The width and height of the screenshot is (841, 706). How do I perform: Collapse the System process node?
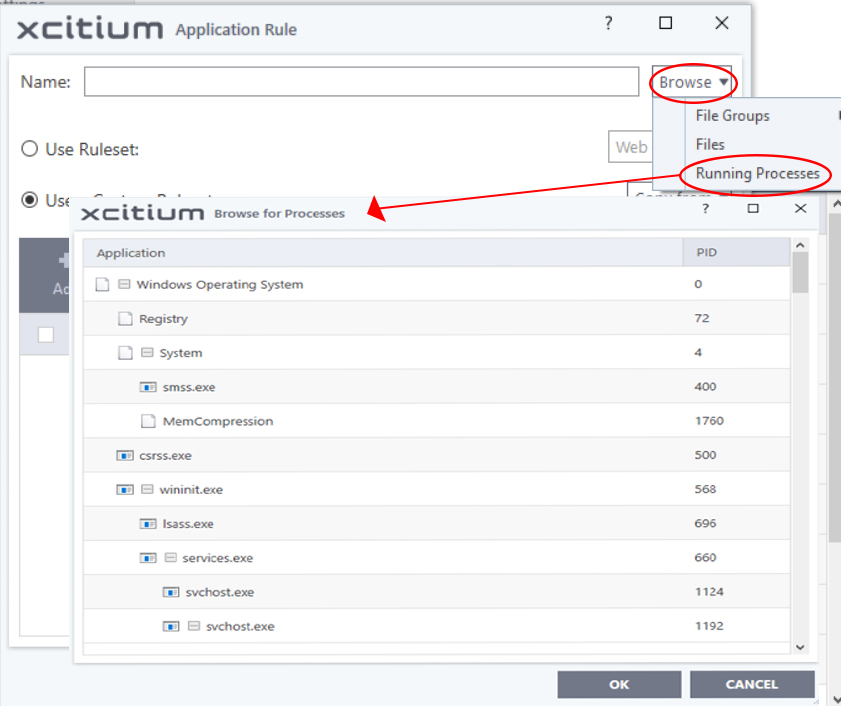pyautogui.click(x=147, y=352)
